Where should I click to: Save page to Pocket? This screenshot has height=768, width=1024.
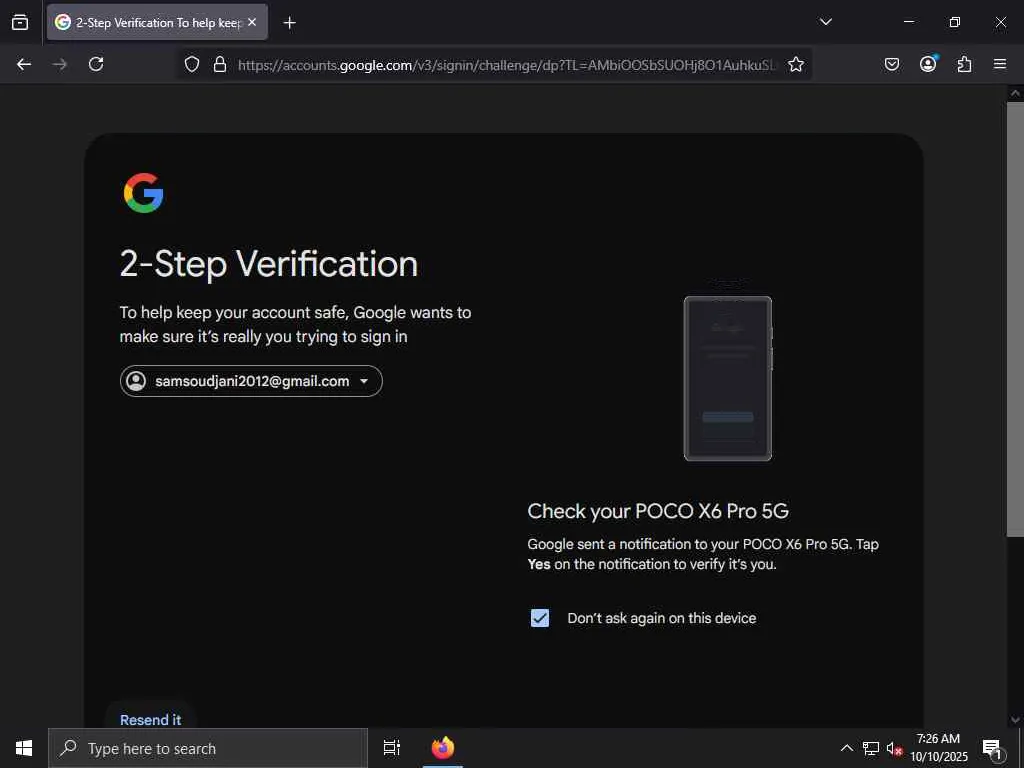coord(892,64)
